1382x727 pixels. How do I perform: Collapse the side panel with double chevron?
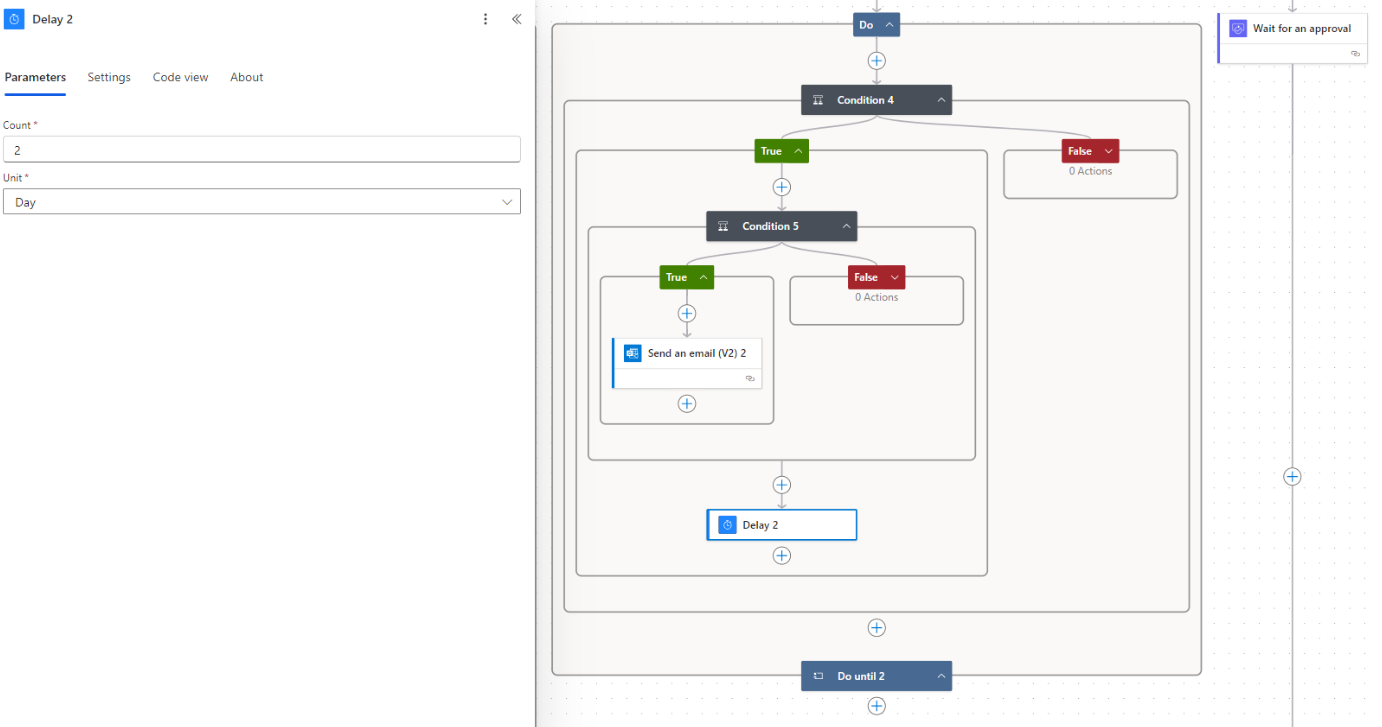[516, 19]
